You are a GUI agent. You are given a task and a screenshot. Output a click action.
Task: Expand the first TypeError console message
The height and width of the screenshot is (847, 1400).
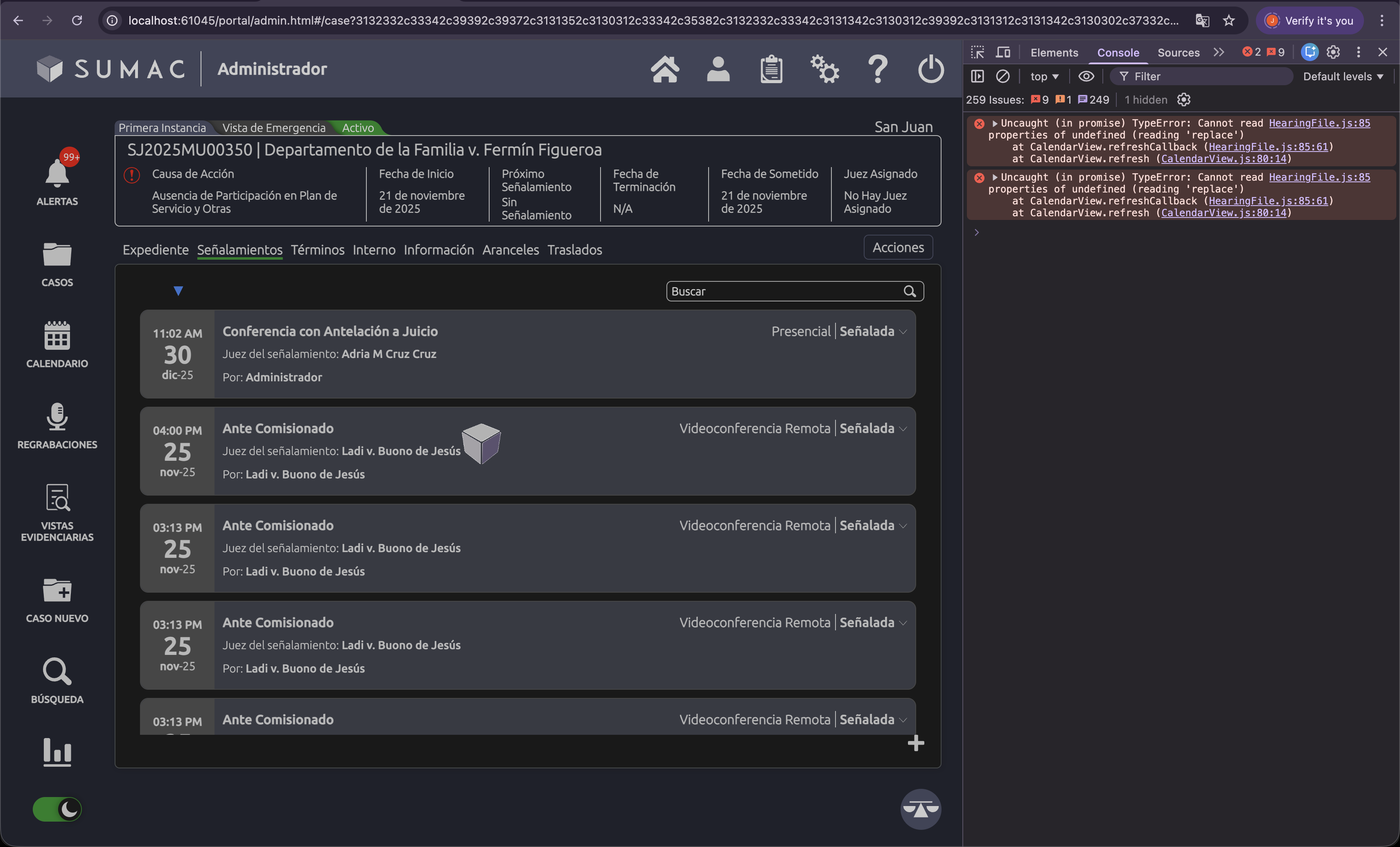(x=994, y=123)
